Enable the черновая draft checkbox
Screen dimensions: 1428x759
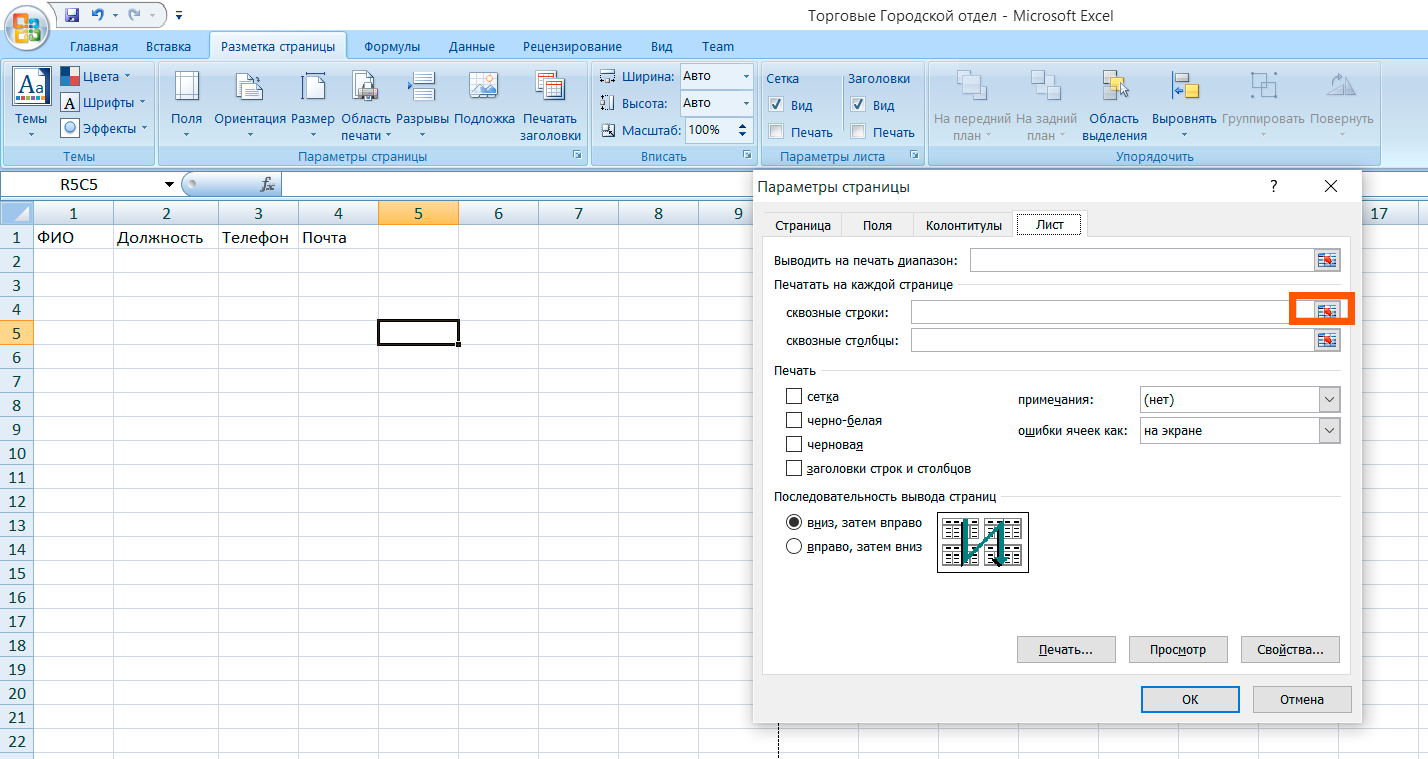[x=794, y=445]
